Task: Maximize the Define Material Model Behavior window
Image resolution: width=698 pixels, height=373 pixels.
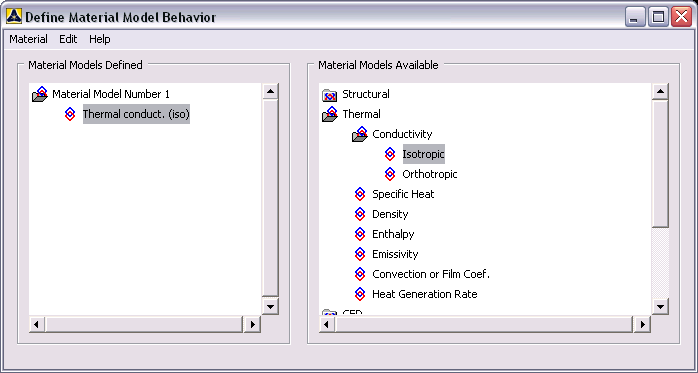Action: [658, 17]
